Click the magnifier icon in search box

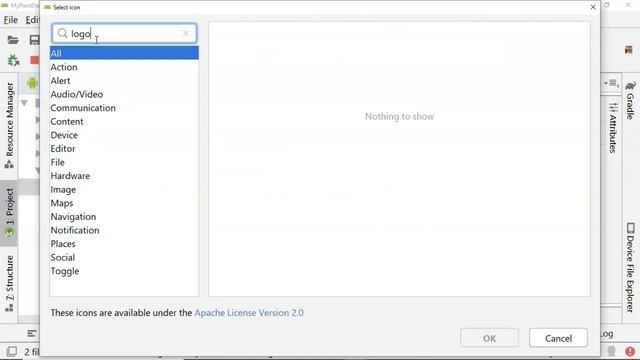tap(62, 33)
